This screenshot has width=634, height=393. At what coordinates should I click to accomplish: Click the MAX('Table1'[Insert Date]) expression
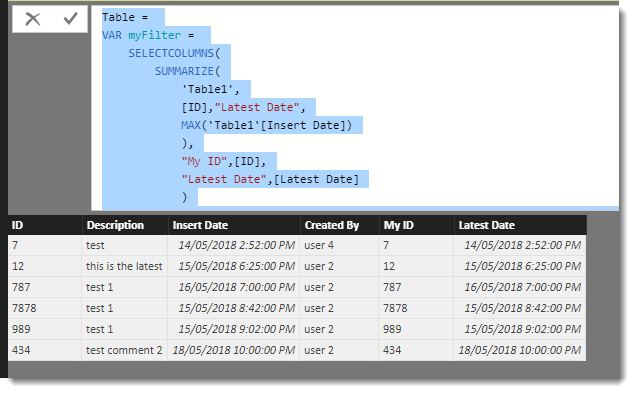tap(266, 125)
